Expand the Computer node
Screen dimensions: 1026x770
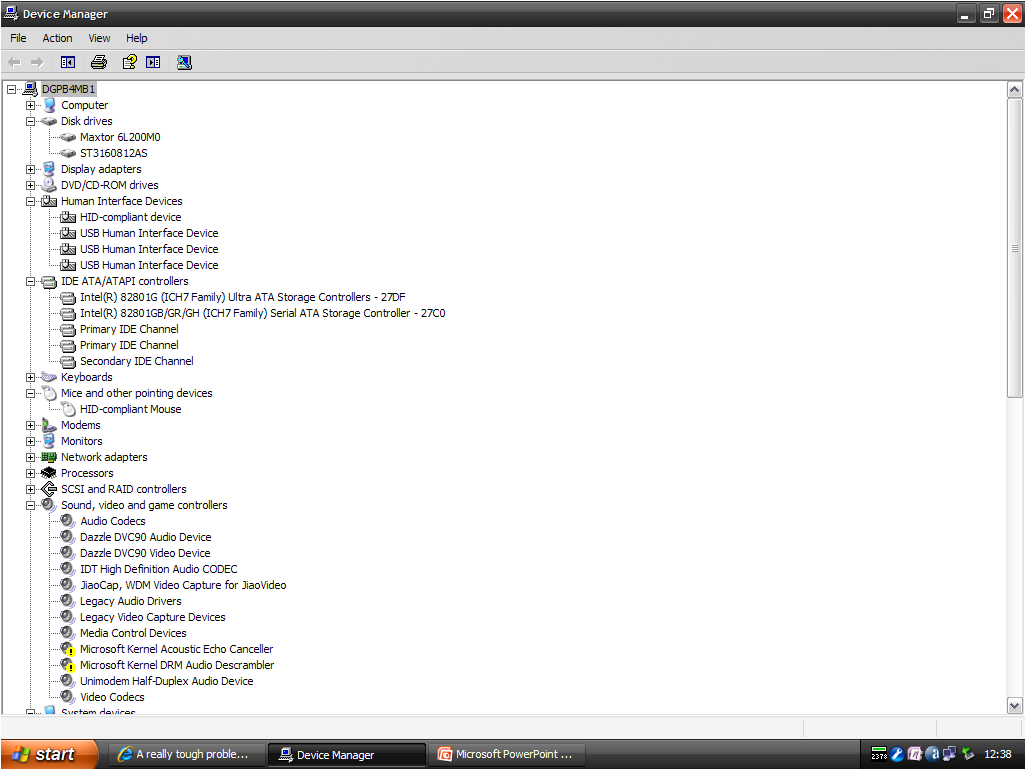(x=30, y=105)
